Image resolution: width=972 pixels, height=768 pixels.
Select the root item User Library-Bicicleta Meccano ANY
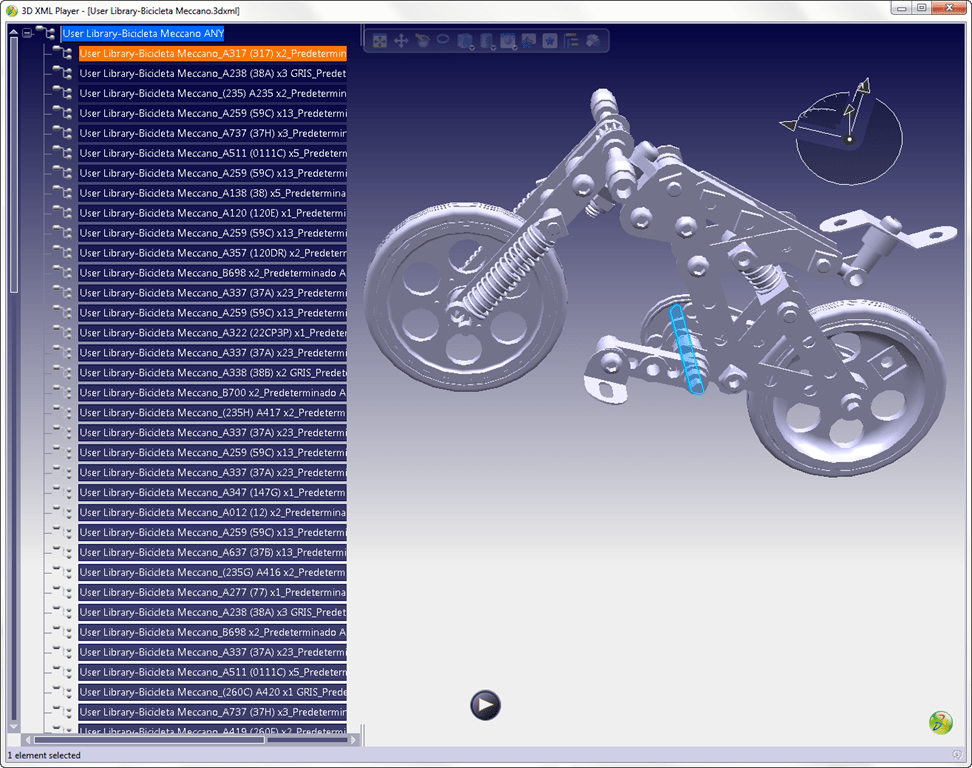143,33
